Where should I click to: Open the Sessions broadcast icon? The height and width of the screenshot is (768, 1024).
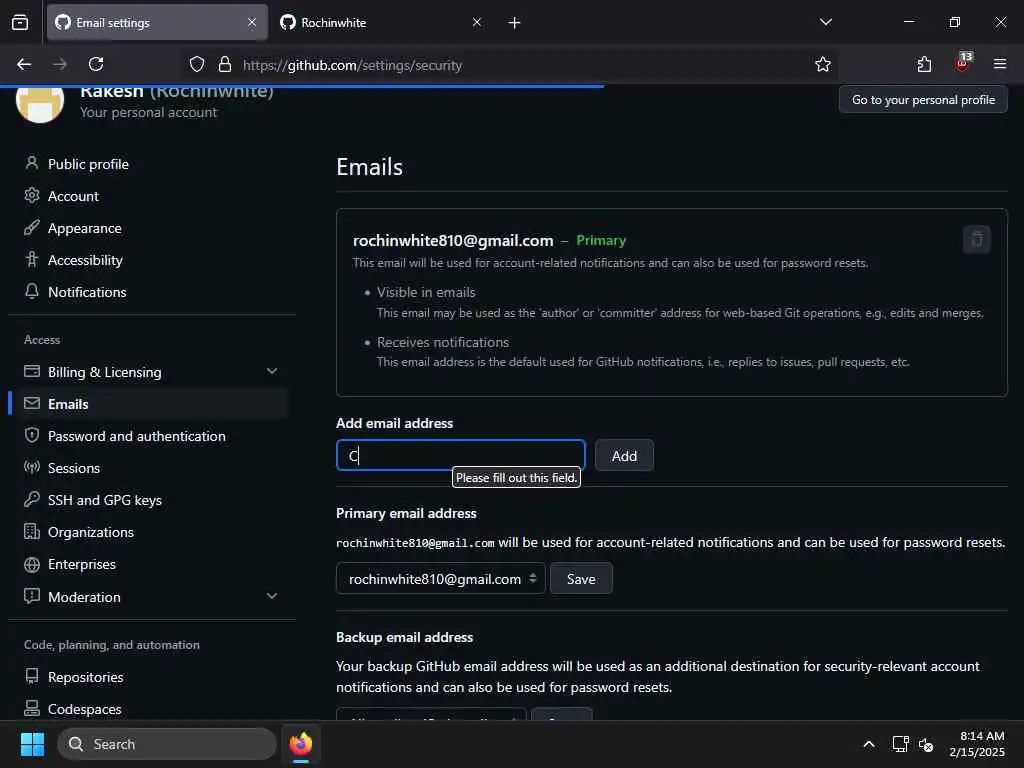[x=31, y=467]
